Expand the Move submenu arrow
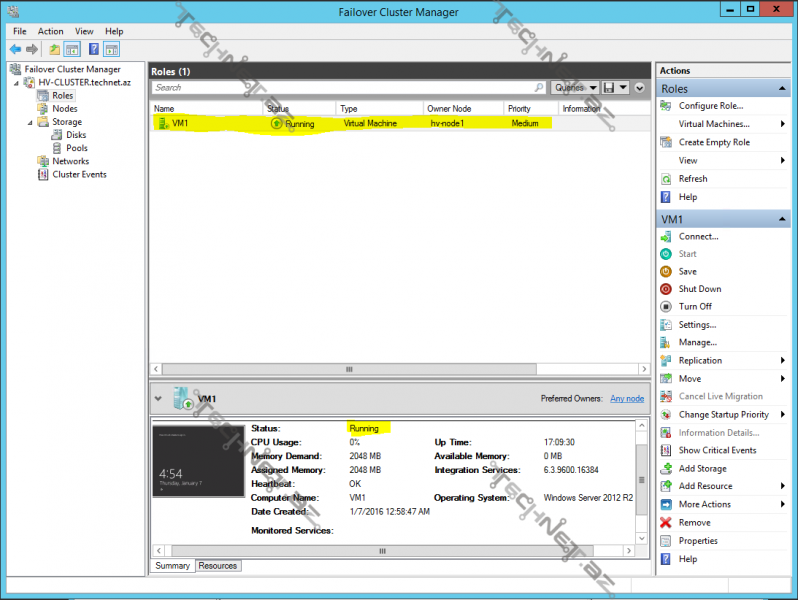The width and height of the screenshot is (798, 600). (781, 379)
